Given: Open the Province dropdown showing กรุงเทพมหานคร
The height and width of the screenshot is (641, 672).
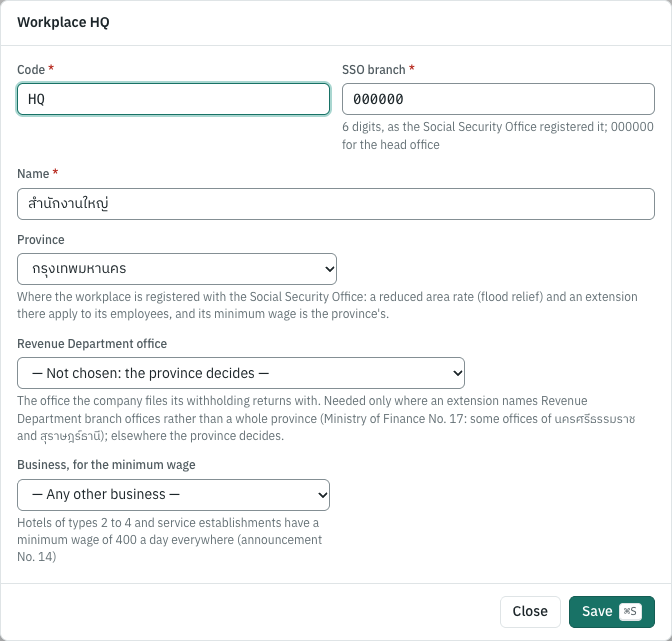Looking at the screenshot, I should pos(177,269).
